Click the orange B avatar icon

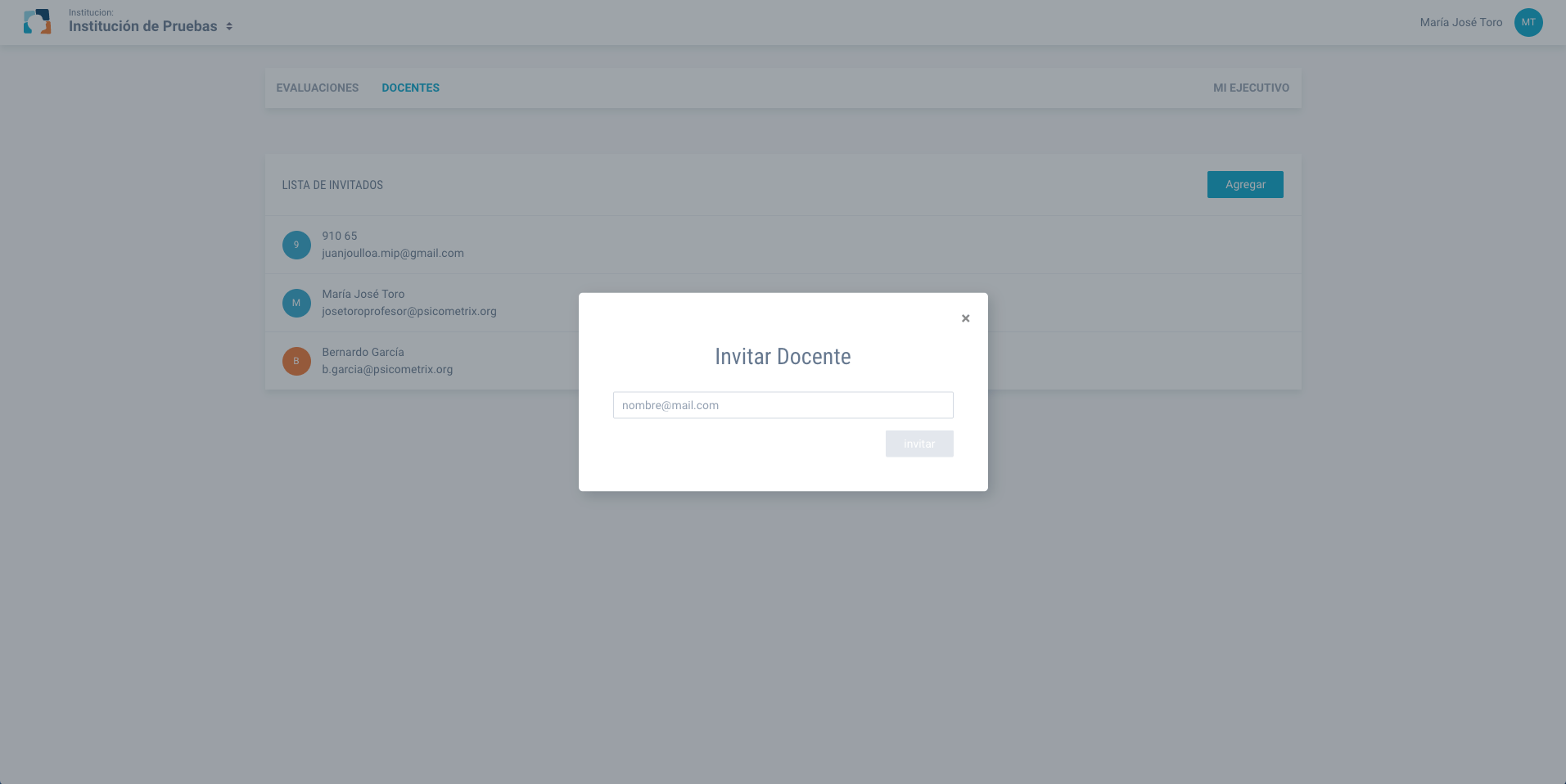[296, 361]
